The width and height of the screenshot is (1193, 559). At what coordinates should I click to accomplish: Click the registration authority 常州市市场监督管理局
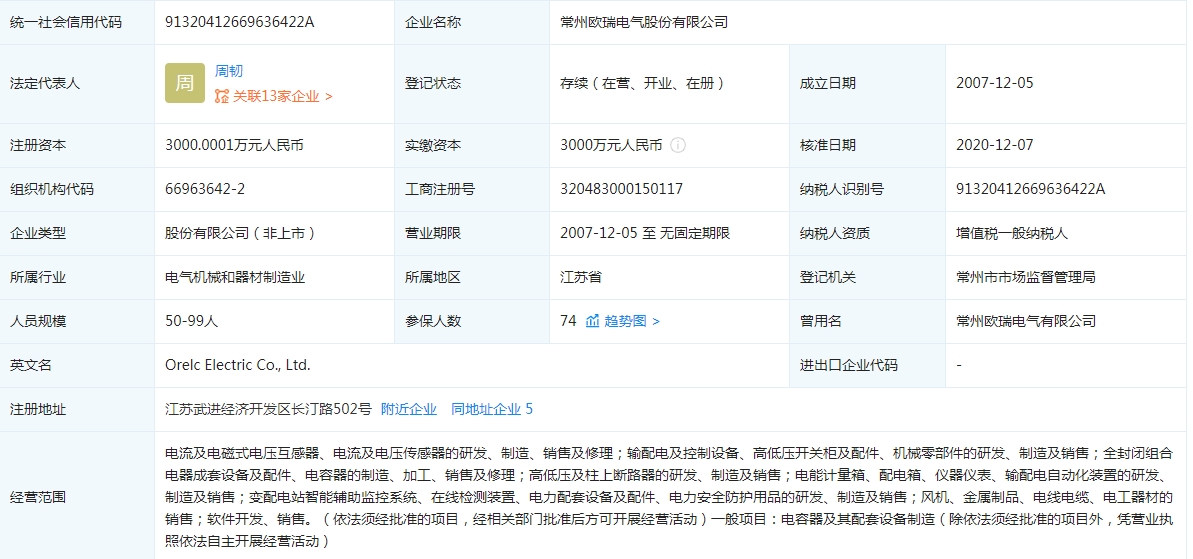click(x=1025, y=277)
